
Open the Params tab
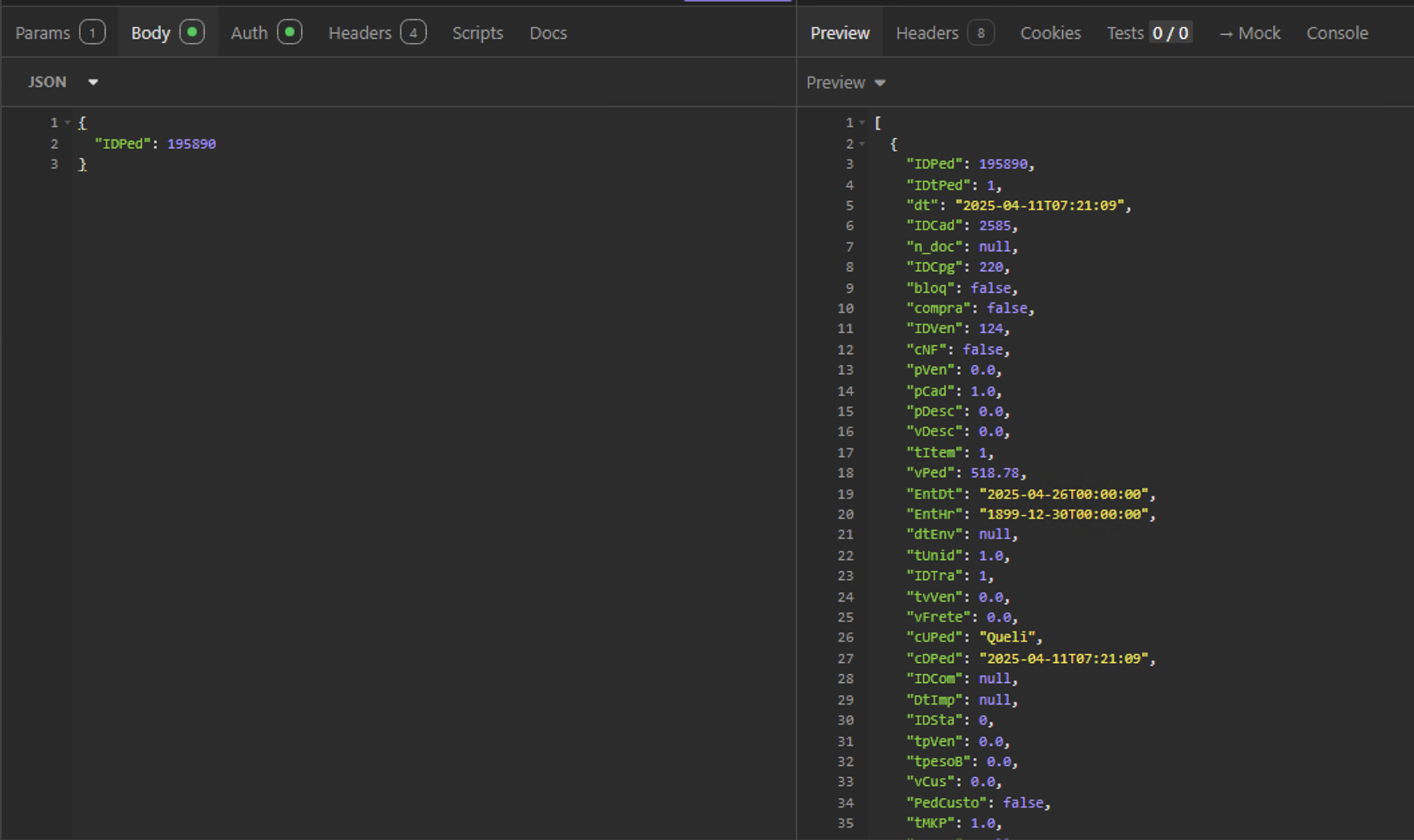pyautogui.click(x=43, y=33)
